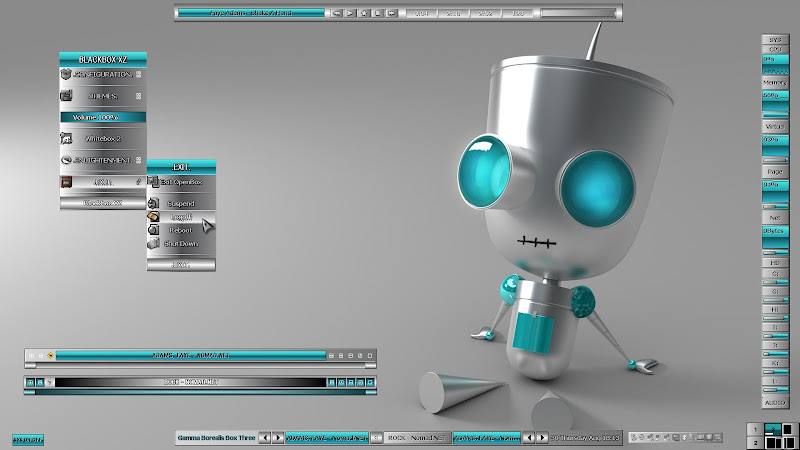Click the teal button in bottom-left corner
Viewport: 800px width, 450px height.
(26, 438)
